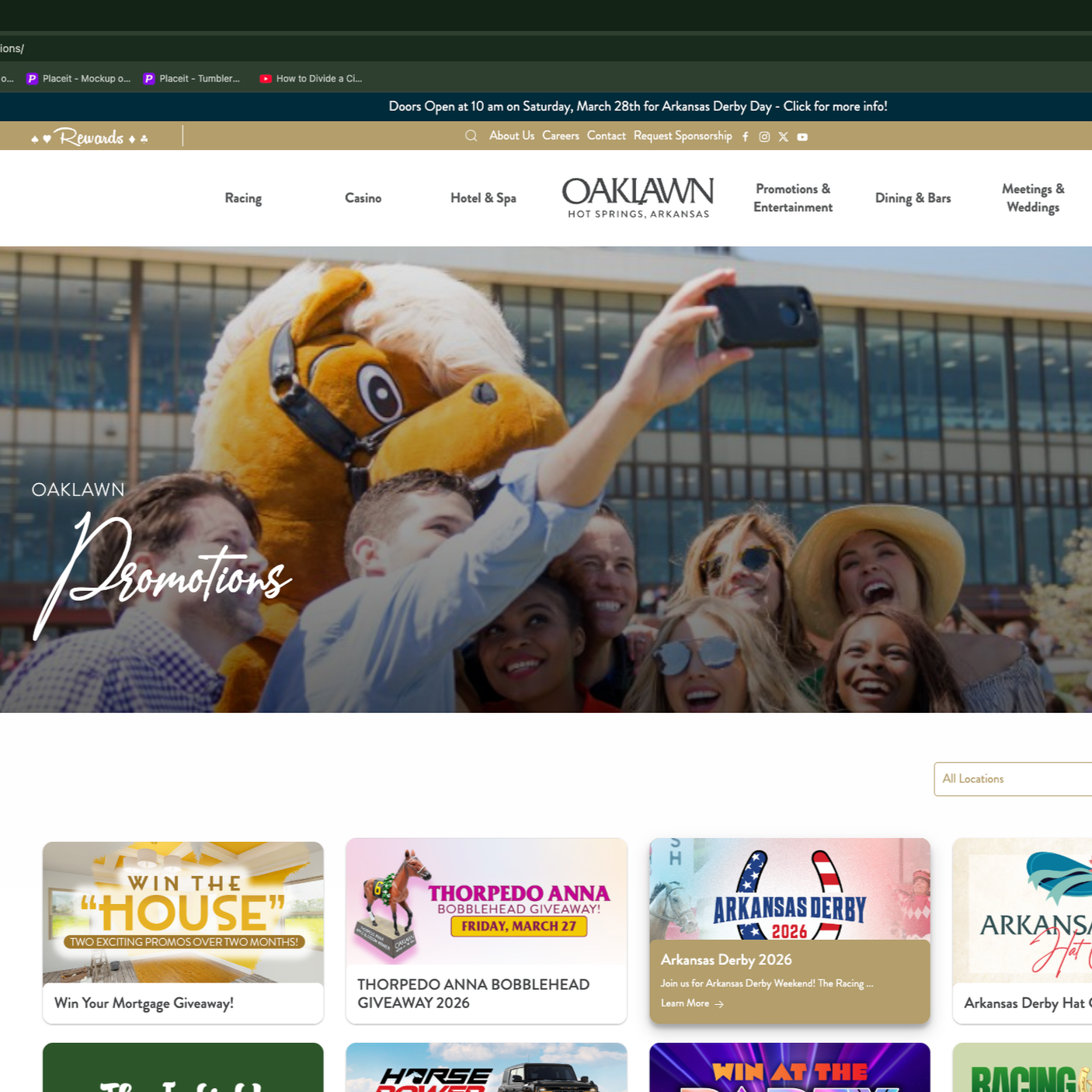The width and height of the screenshot is (1092, 1092).
Task: Visit Oaklawn's Facebook page icon
Action: (746, 137)
